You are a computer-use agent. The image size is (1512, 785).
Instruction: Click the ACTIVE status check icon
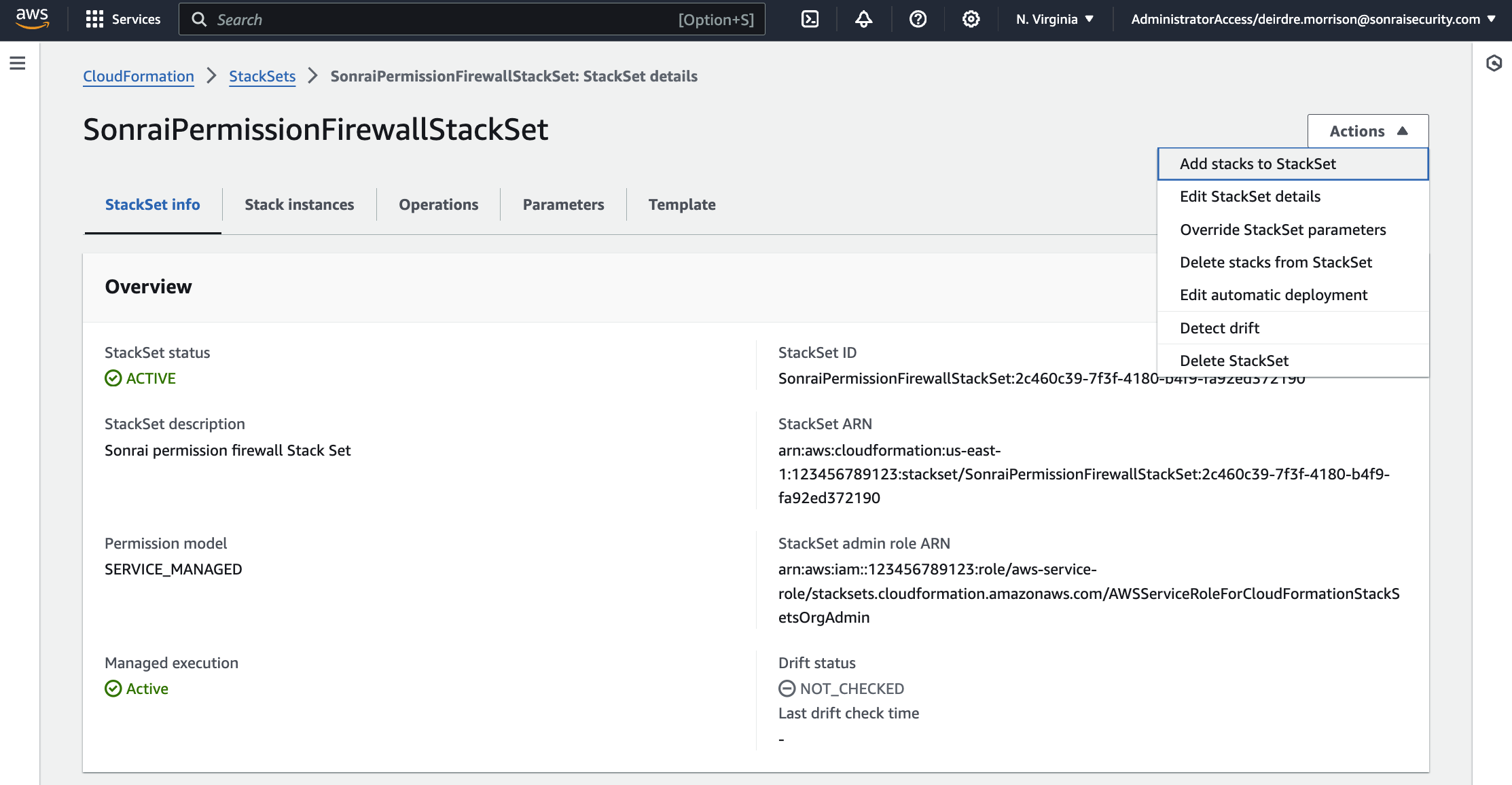pos(113,378)
